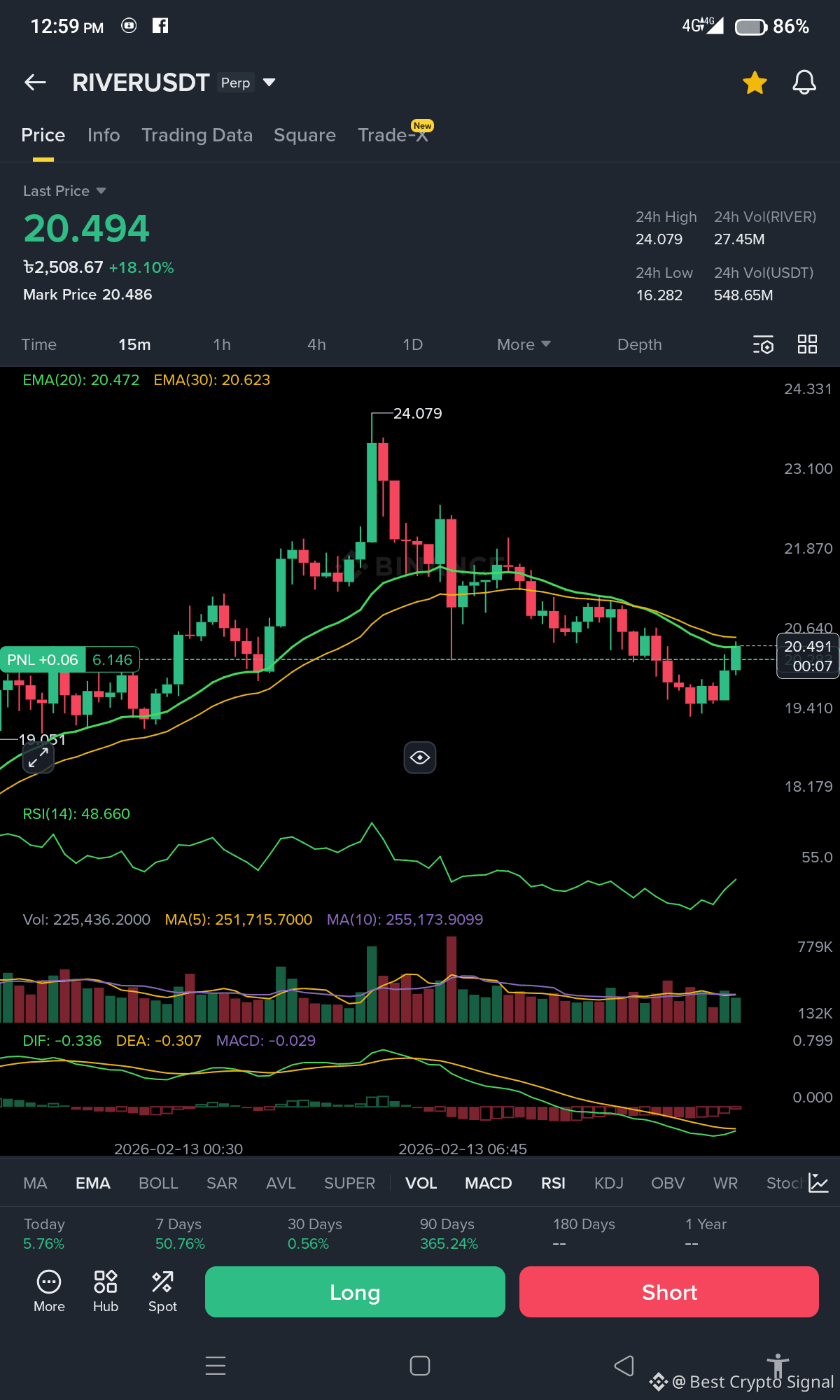Tap the battery status icon
The image size is (840, 1400).
click(750, 27)
